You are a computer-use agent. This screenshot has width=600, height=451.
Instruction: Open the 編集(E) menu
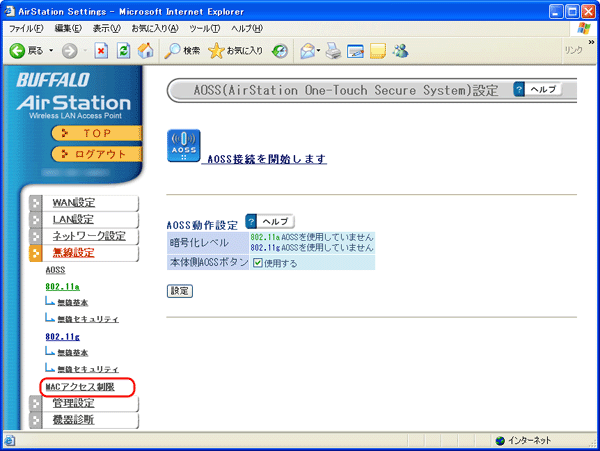tap(68, 28)
